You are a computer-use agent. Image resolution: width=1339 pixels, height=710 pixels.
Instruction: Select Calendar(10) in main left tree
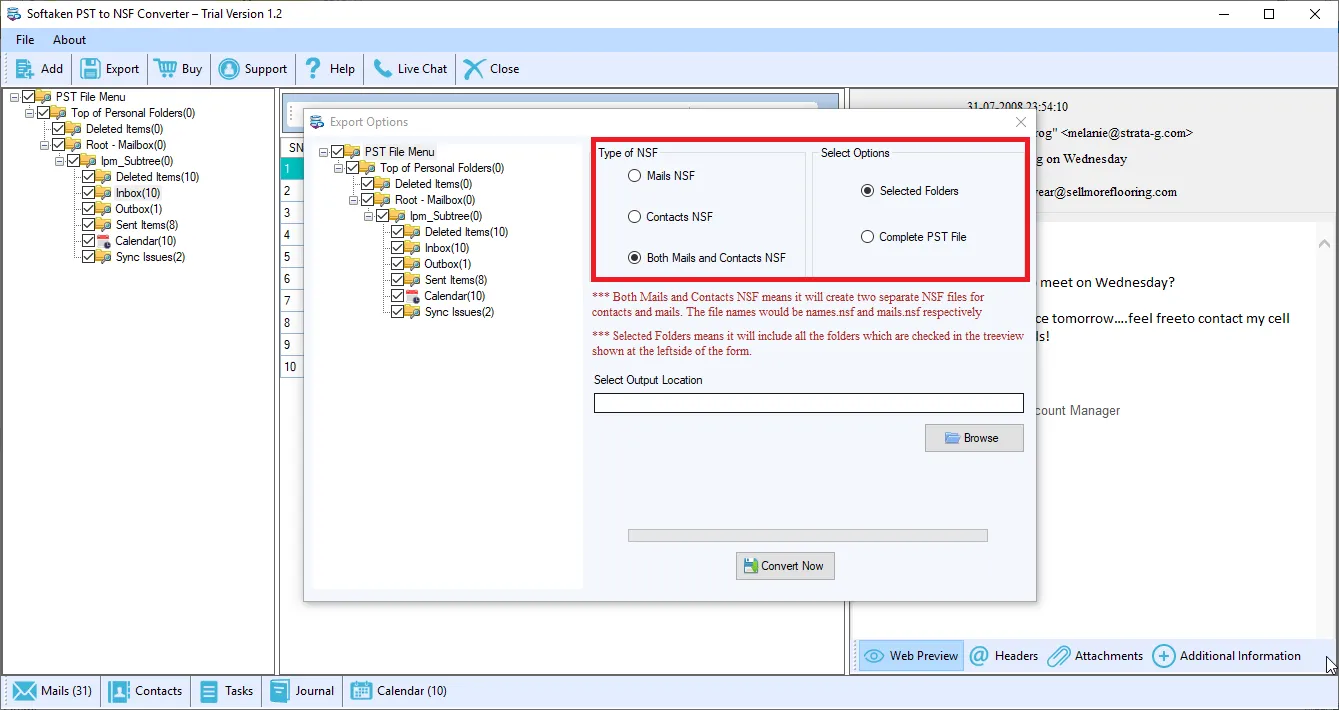[146, 241]
